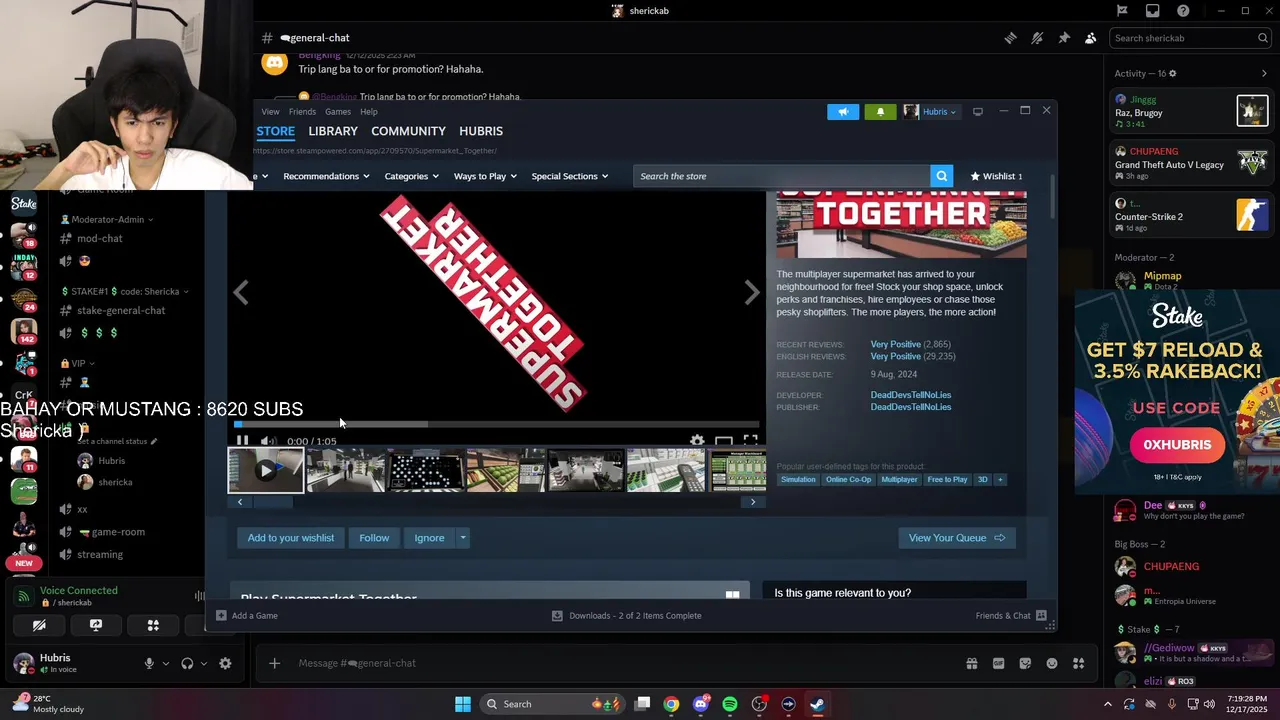Toggle Discord microphone mute
The width and height of the screenshot is (1280, 720).
[149, 663]
